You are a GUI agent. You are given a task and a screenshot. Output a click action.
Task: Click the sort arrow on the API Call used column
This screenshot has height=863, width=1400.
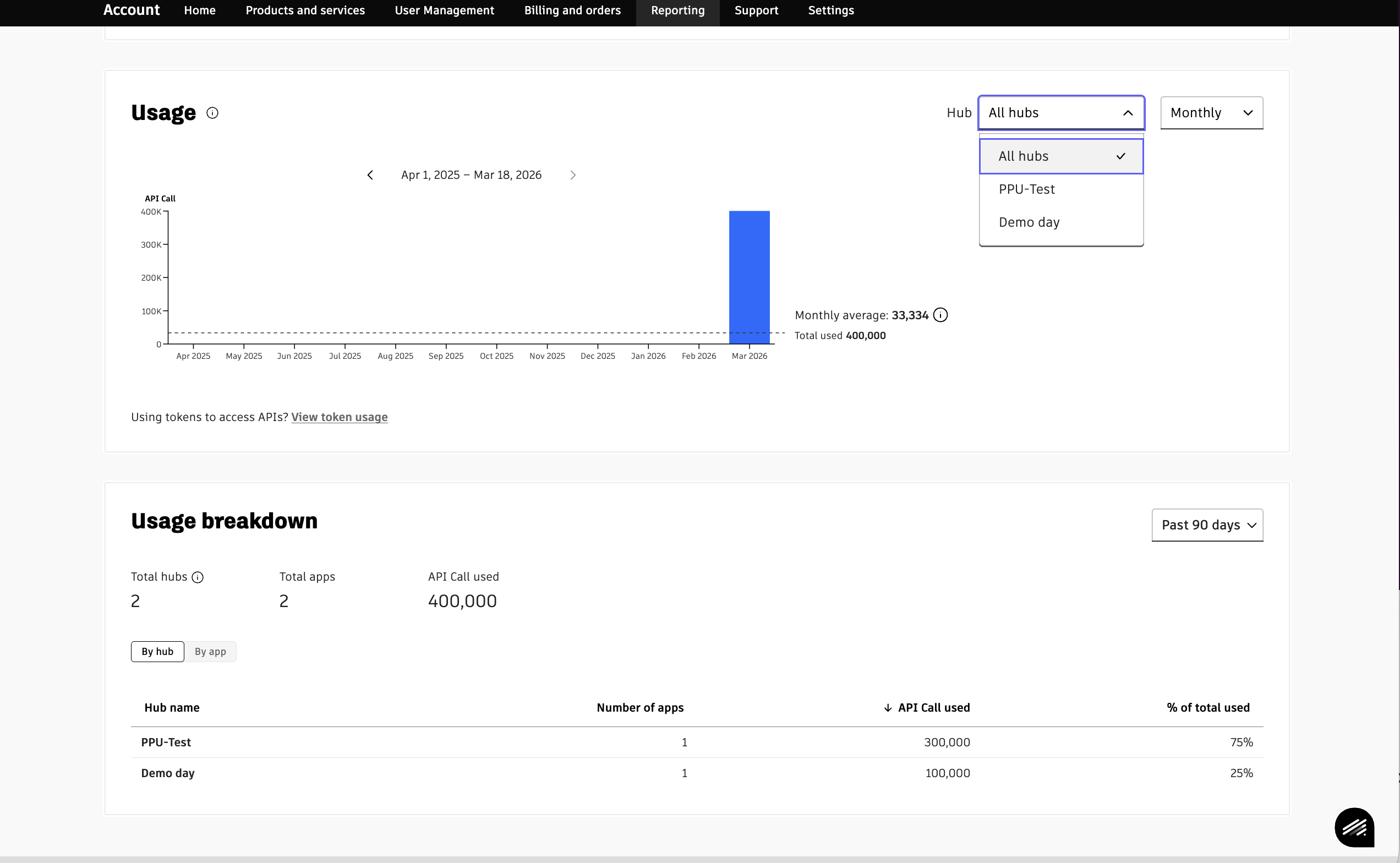888,708
